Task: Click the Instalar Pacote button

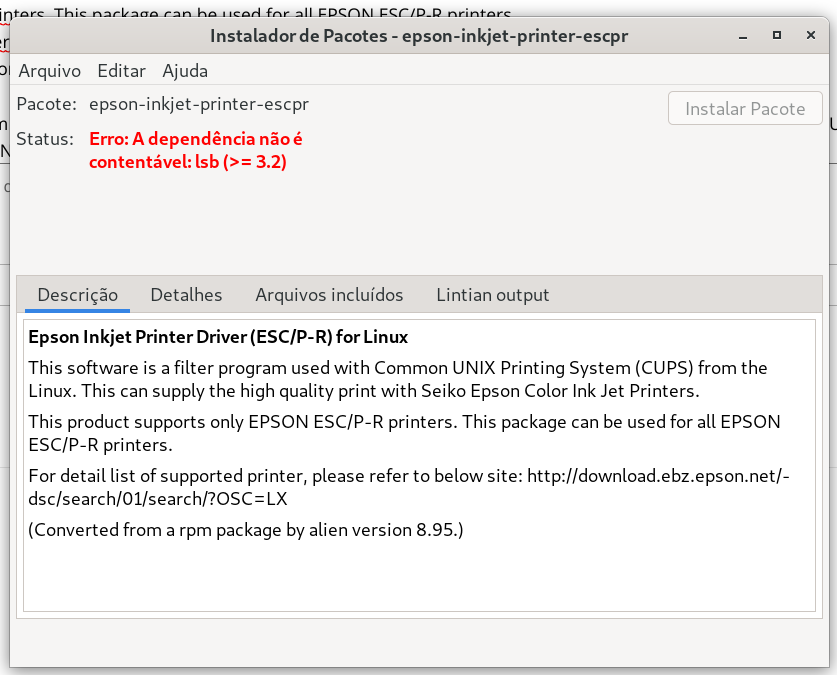Action: tap(745, 108)
